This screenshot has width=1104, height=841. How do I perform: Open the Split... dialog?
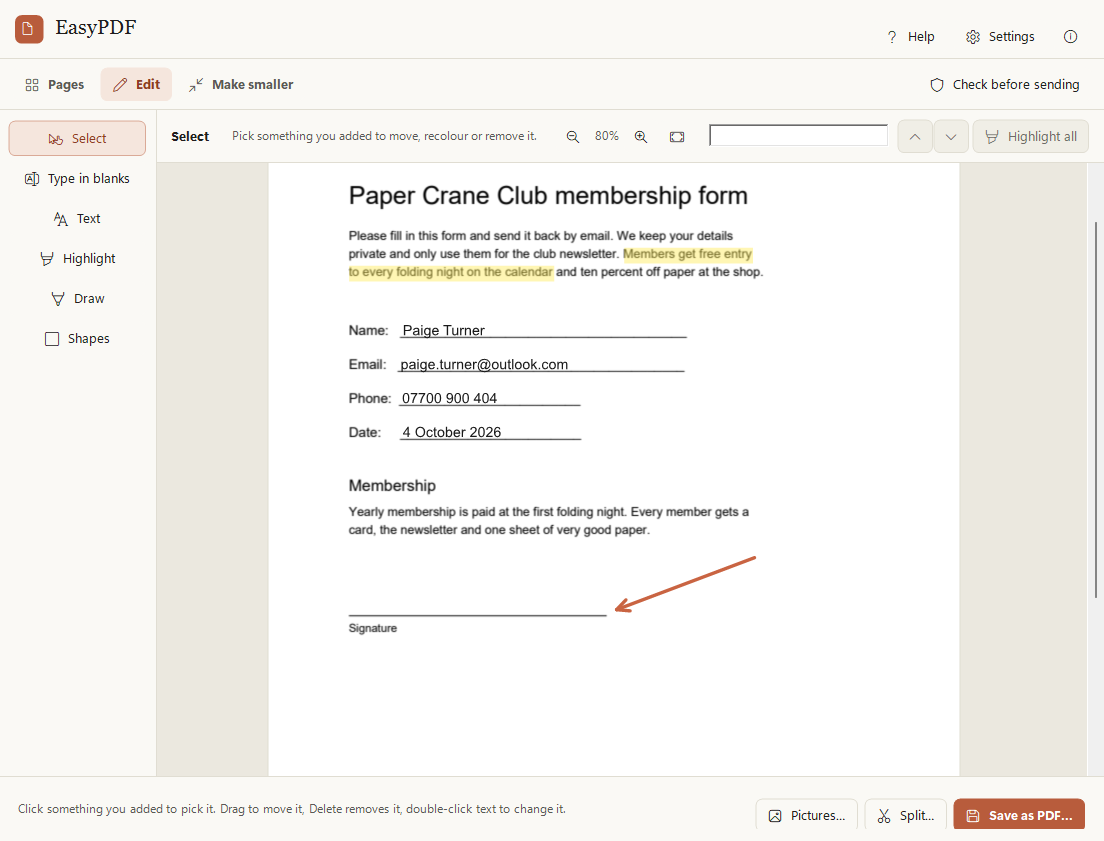click(x=906, y=816)
